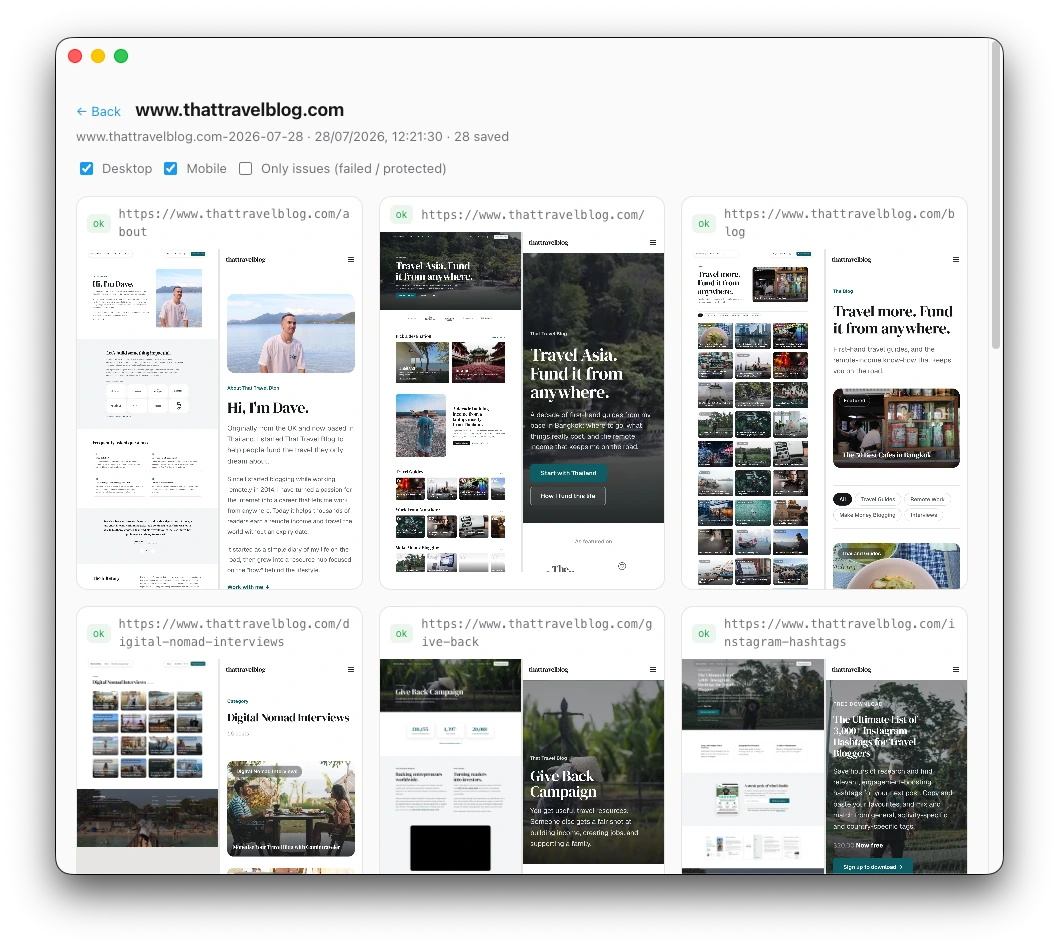Open the thattravelblog.com/blog URL
Screen dimensions: 1059x948
(x=839, y=223)
